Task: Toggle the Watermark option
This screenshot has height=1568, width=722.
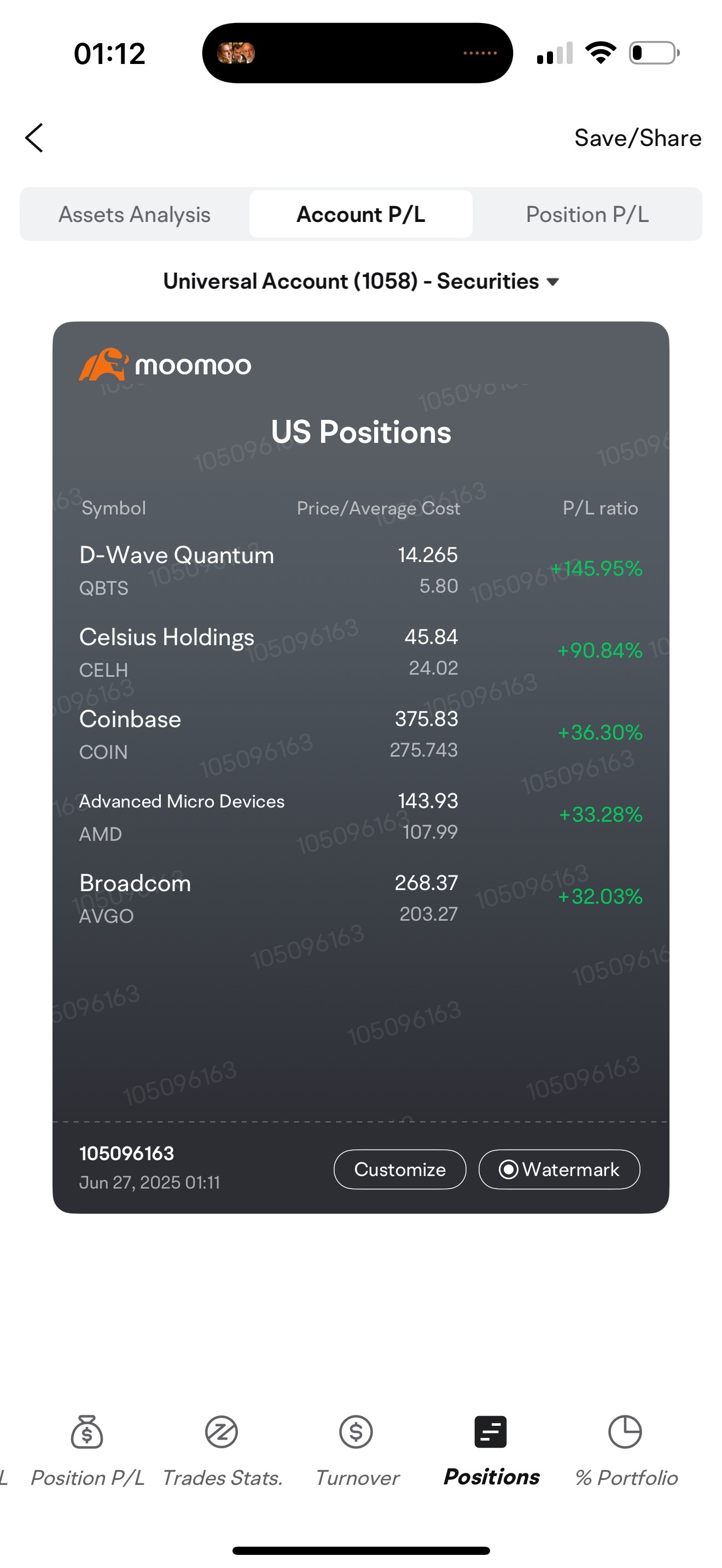Action: [x=559, y=1169]
